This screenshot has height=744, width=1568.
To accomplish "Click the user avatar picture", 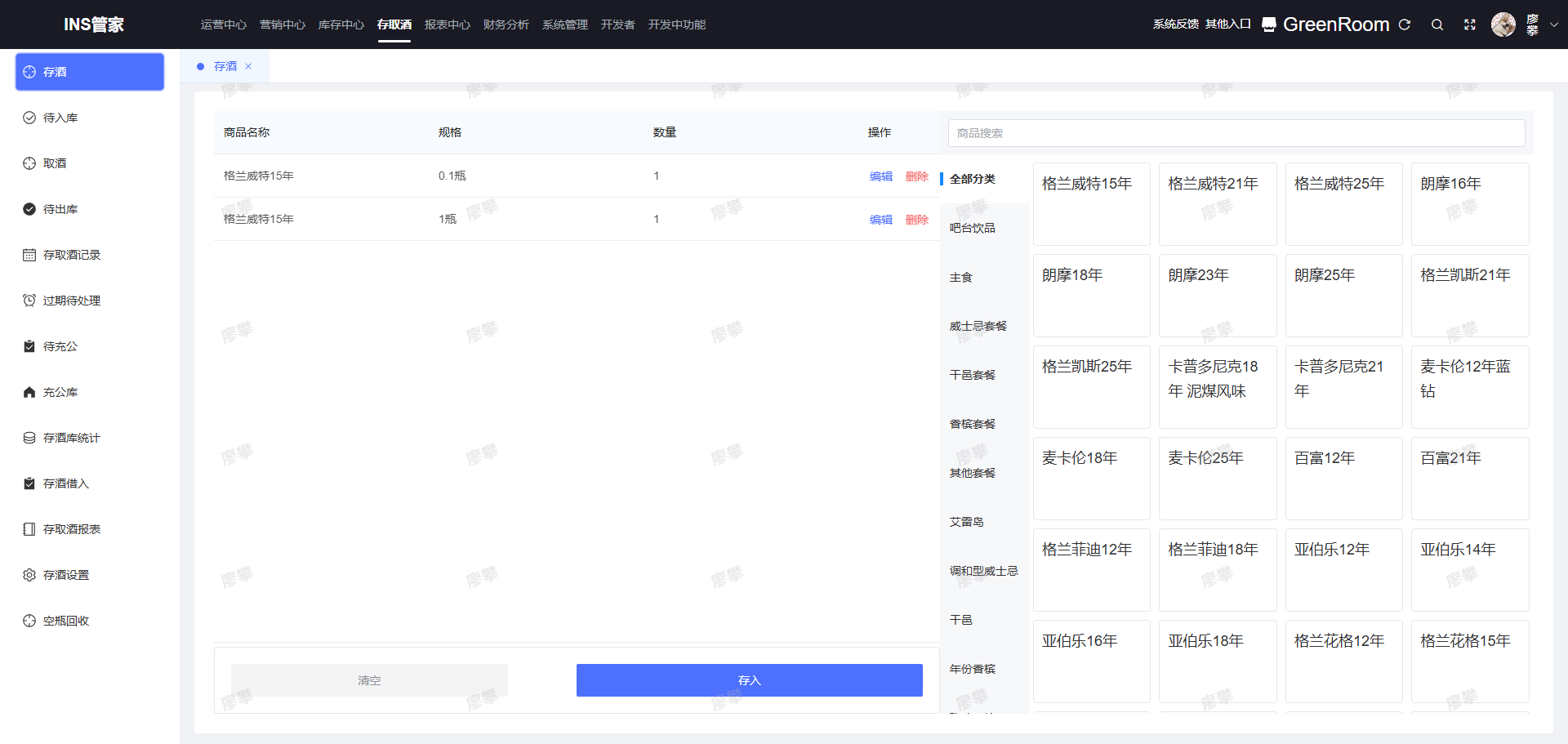I will pyautogui.click(x=1503, y=25).
